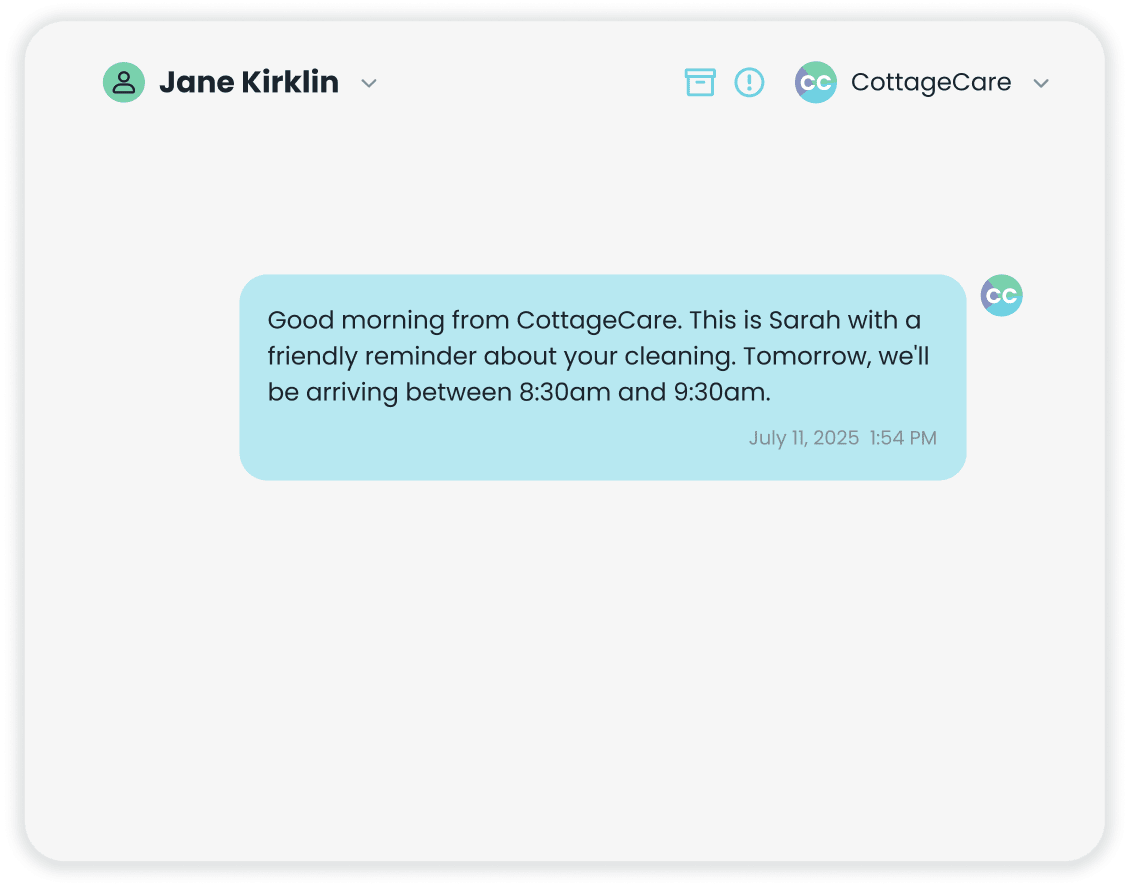Click the CC avatar beside the message
Viewport: 1127px width, 887px height.
click(x=1001, y=295)
